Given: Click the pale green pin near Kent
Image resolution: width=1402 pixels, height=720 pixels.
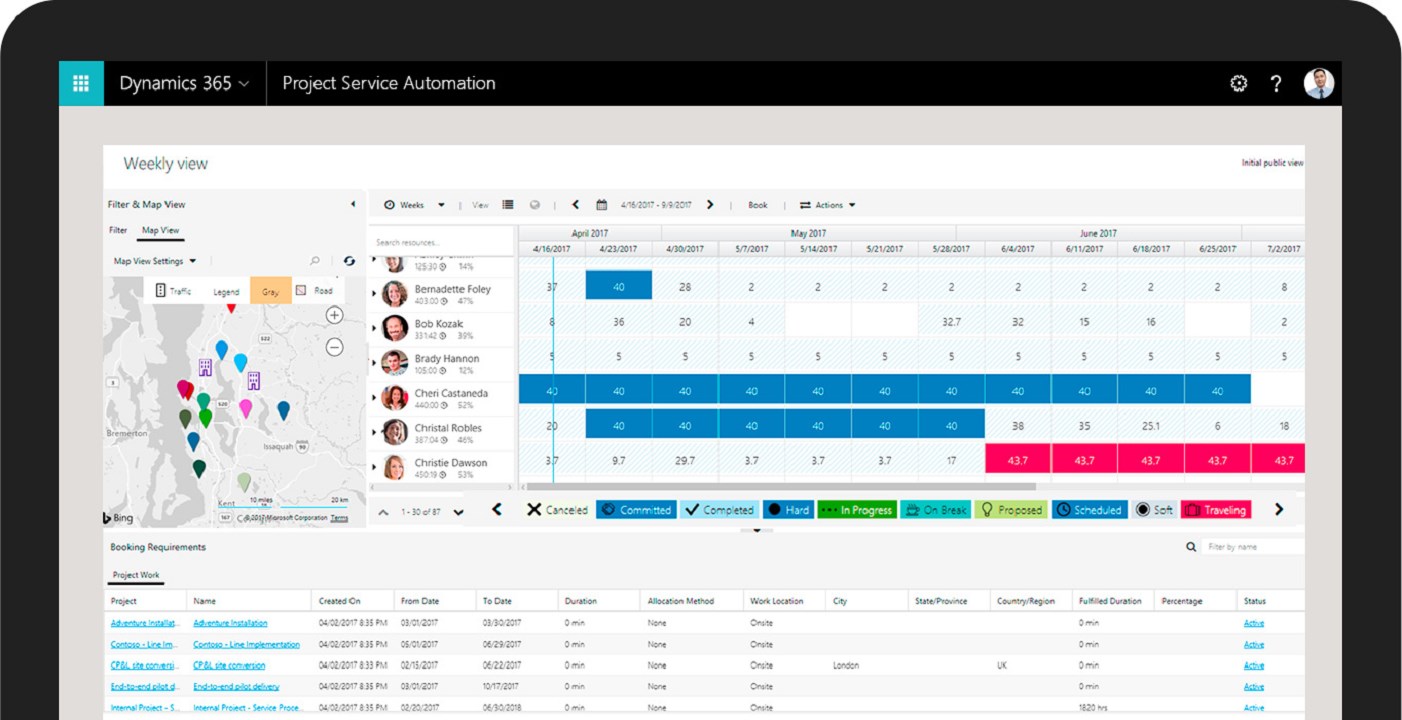Looking at the screenshot, I should pyautogui.click(x=244, y=483).
